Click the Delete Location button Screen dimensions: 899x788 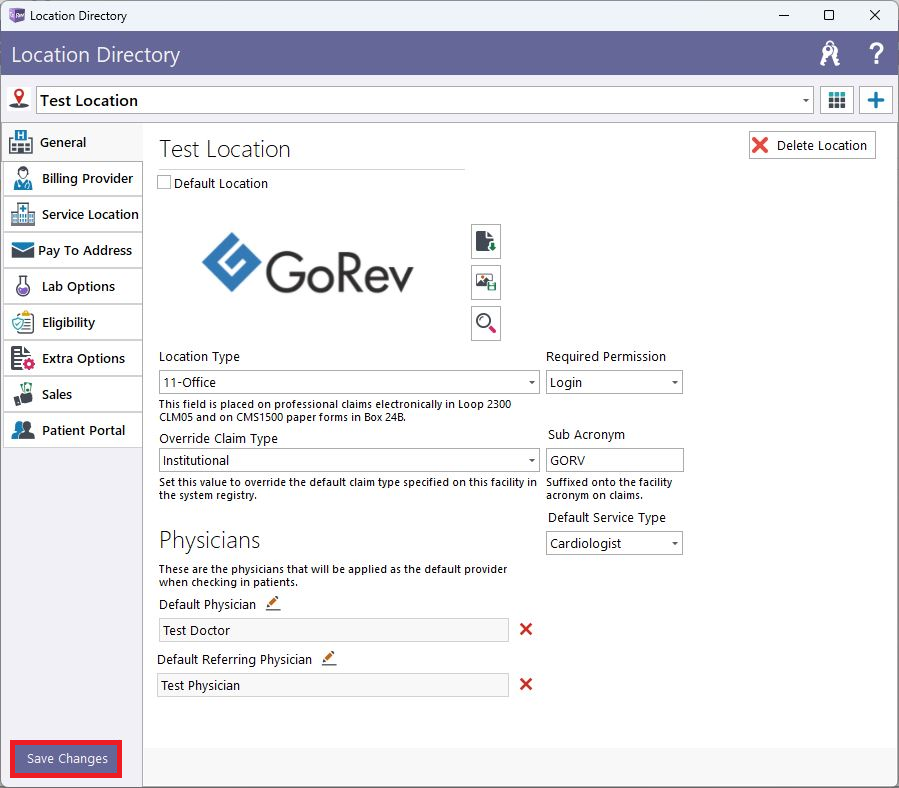pos(812,145)
